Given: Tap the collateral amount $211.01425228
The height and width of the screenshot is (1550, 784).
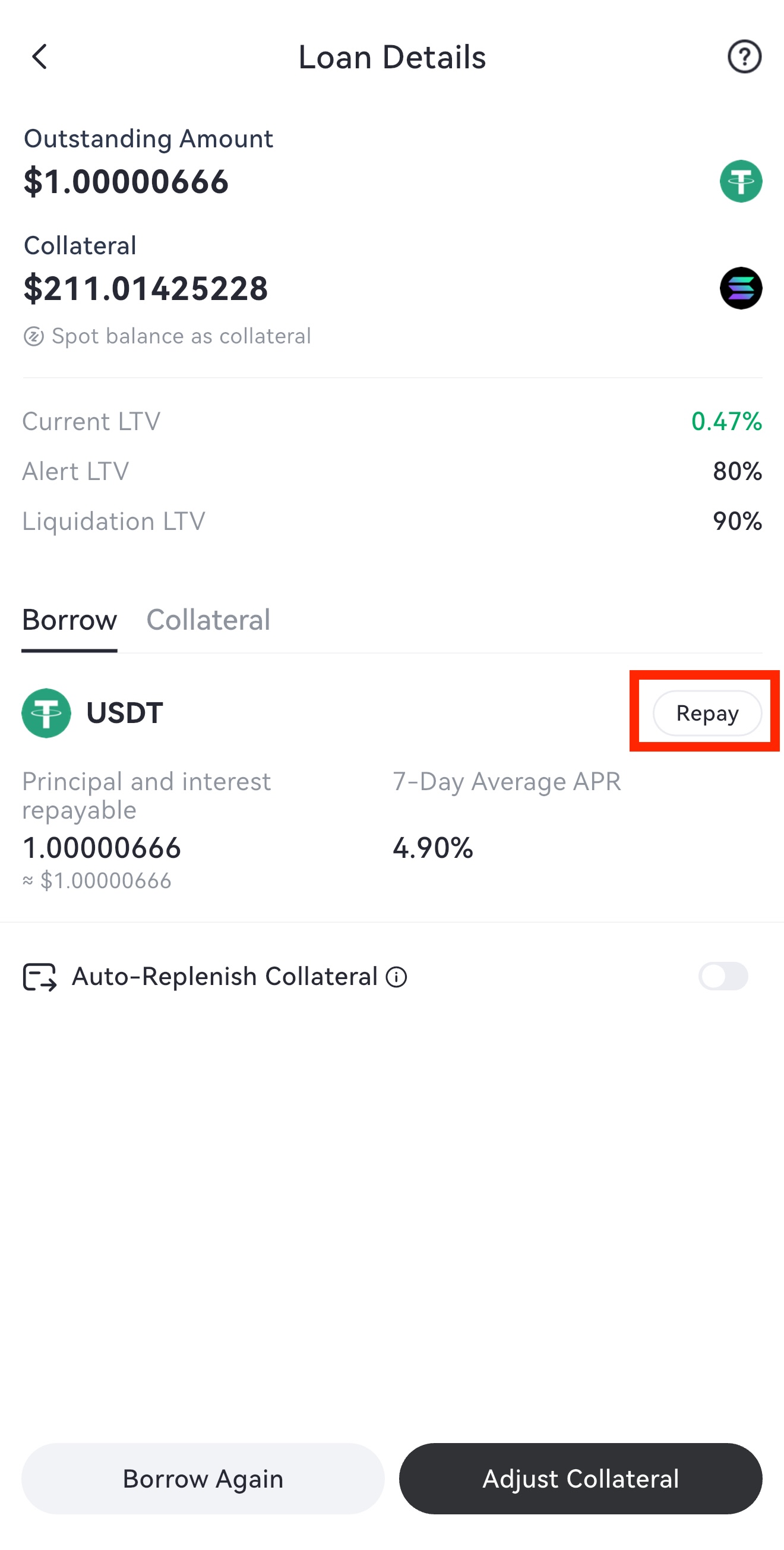Looking at the screenshot, I should (146, 288).
